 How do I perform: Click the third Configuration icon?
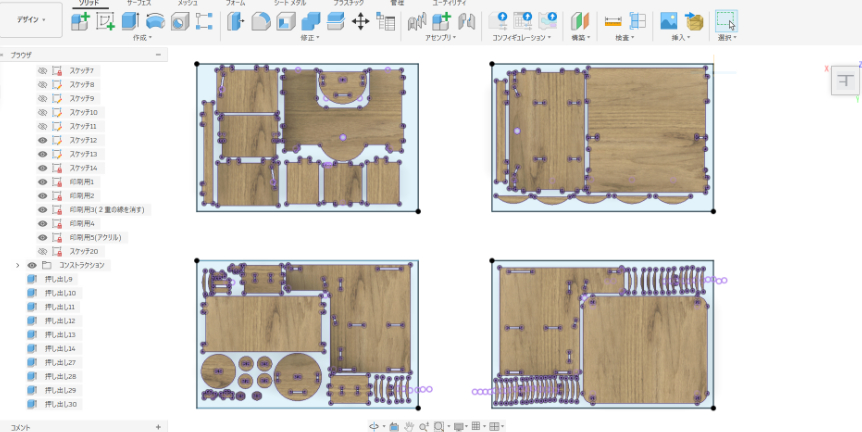pos(548,21)
